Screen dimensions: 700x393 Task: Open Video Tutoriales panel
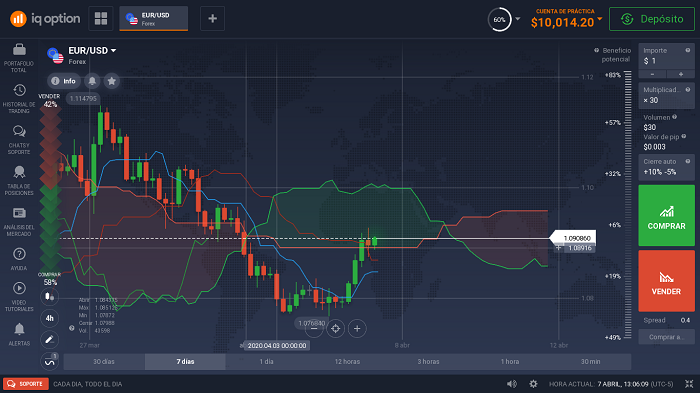coord(19,297)
